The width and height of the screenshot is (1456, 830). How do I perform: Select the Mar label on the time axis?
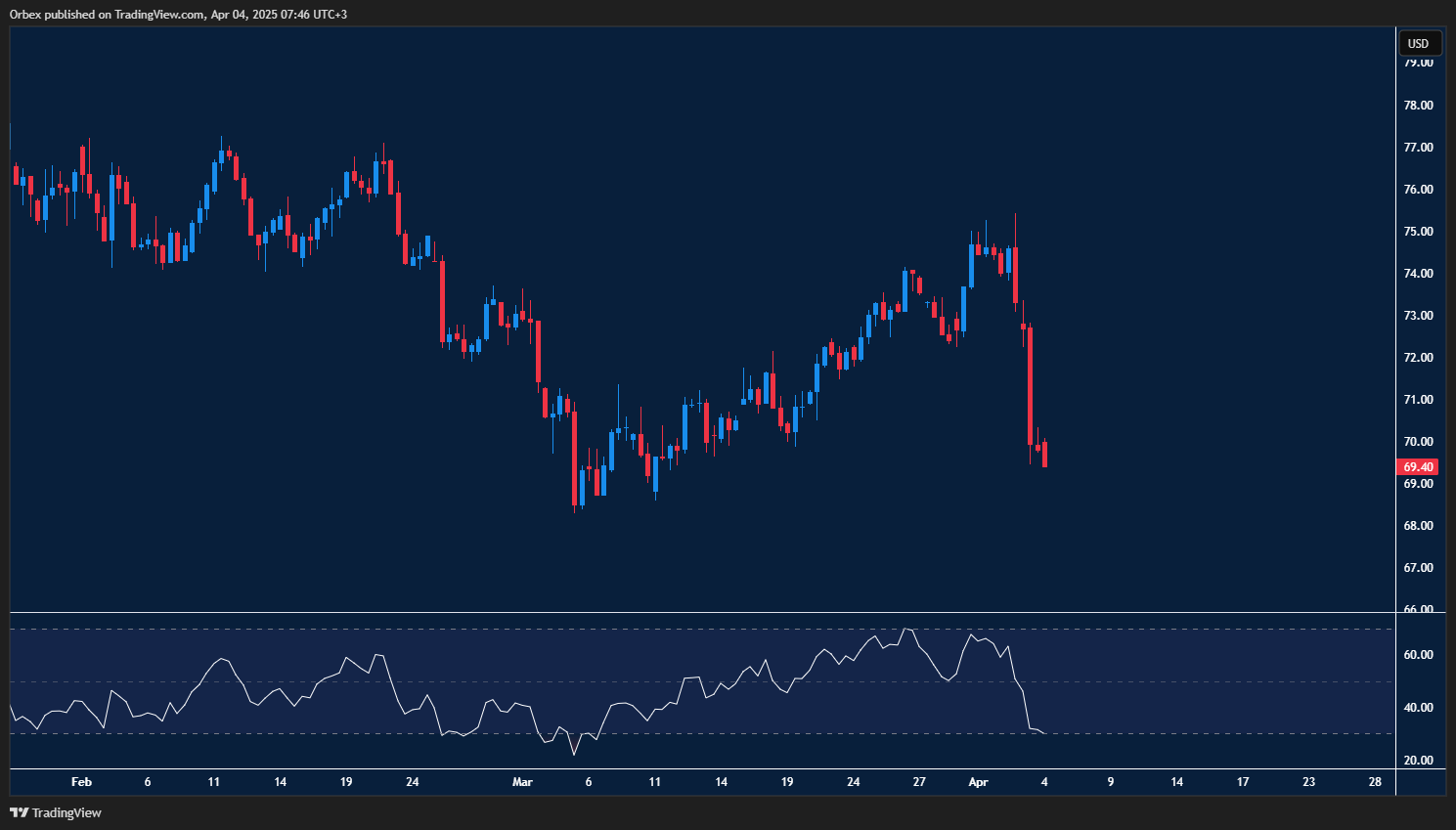(522, 782)
